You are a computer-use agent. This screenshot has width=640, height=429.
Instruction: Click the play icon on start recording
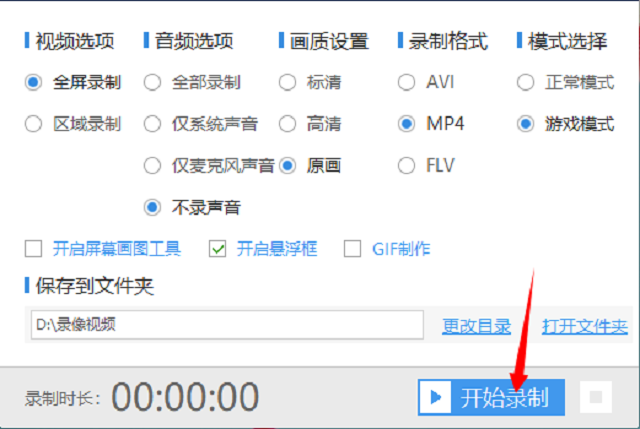click(x=436, y=397)
